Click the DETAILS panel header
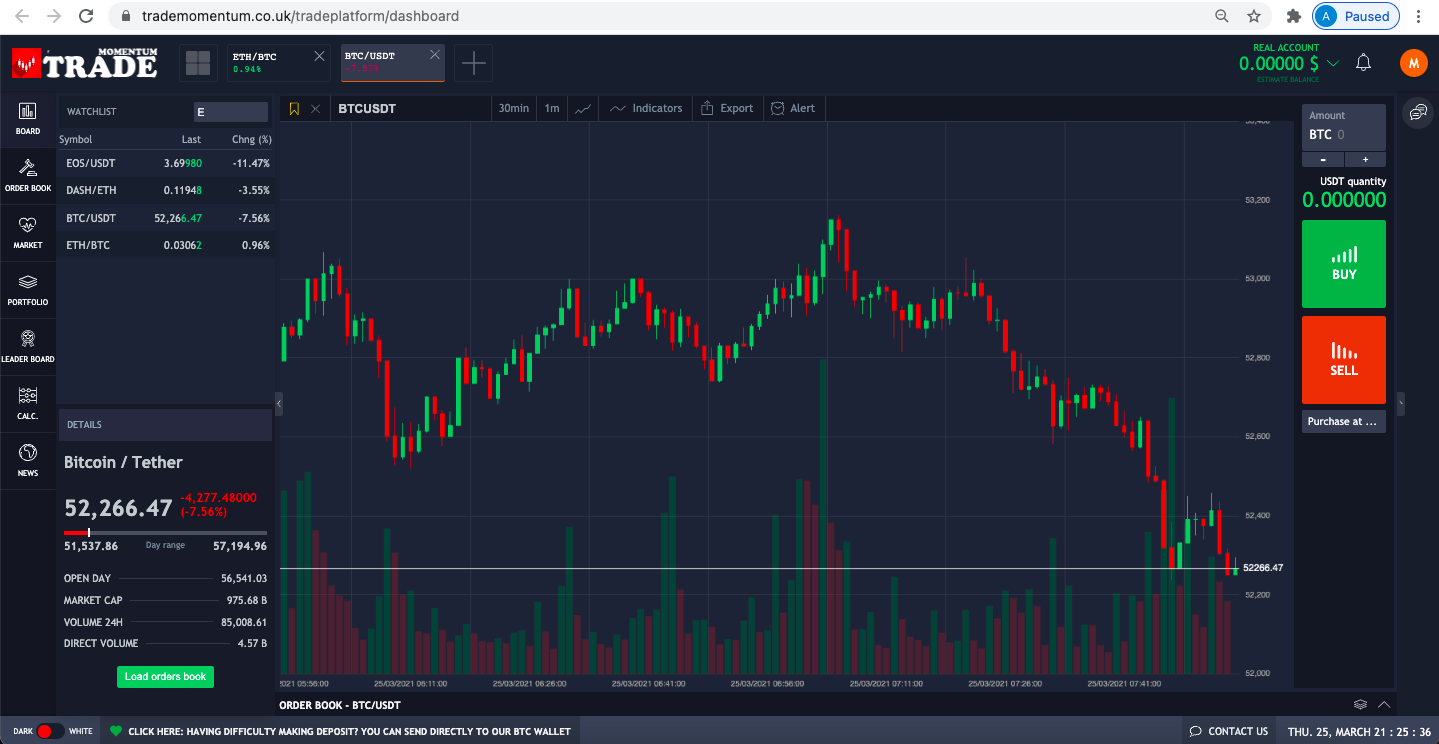1439x744 pixels. pos(165,424)
